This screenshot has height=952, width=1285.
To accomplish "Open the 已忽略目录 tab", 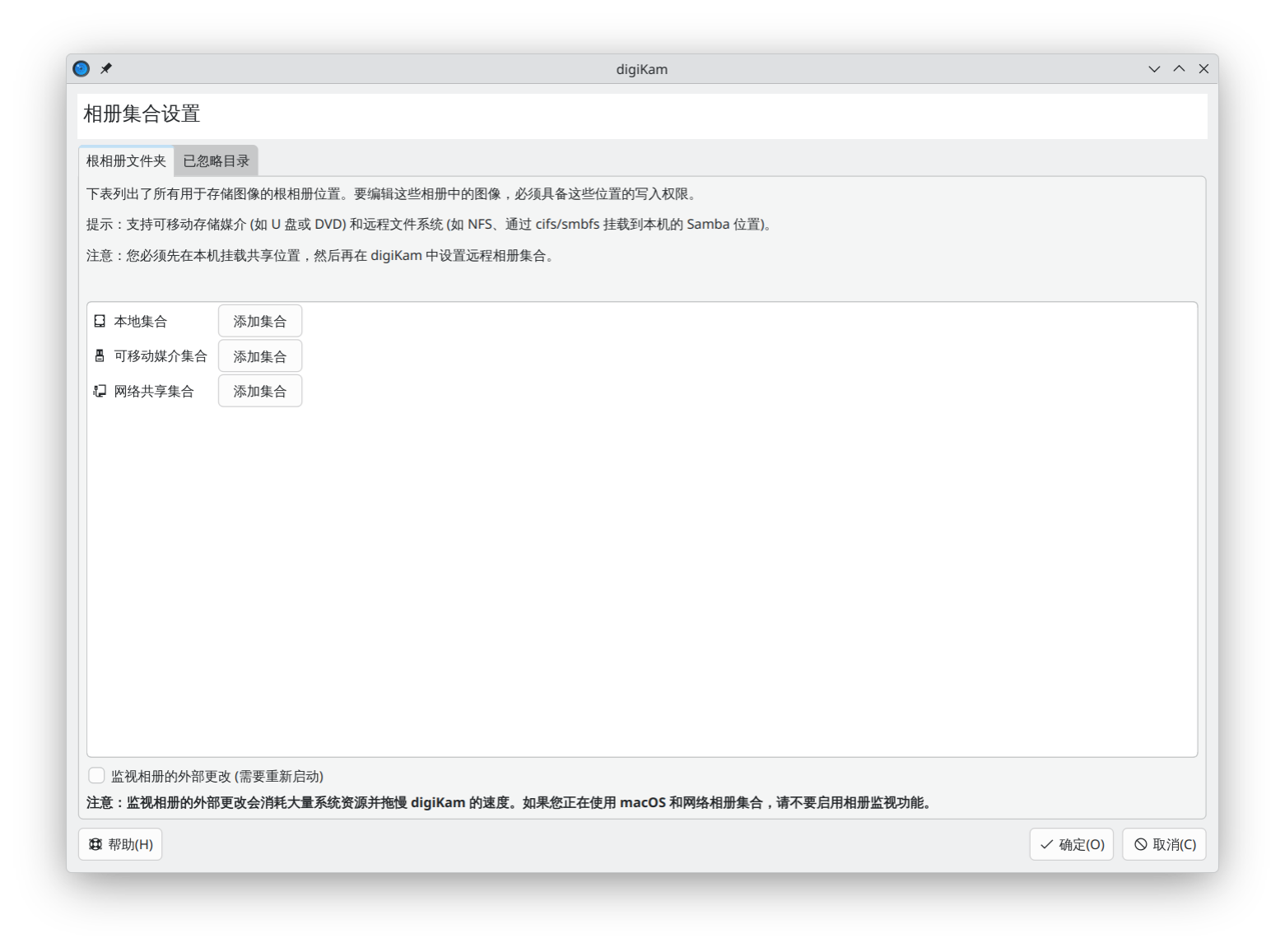I will pyautogui.click(x=216, y=161).
